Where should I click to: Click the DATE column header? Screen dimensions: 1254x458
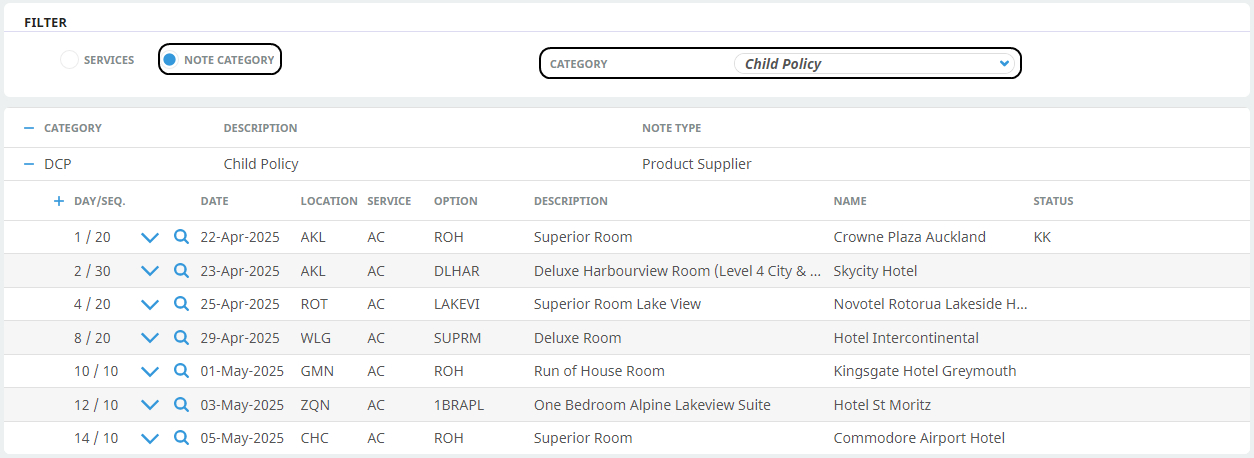click(214, 201)
